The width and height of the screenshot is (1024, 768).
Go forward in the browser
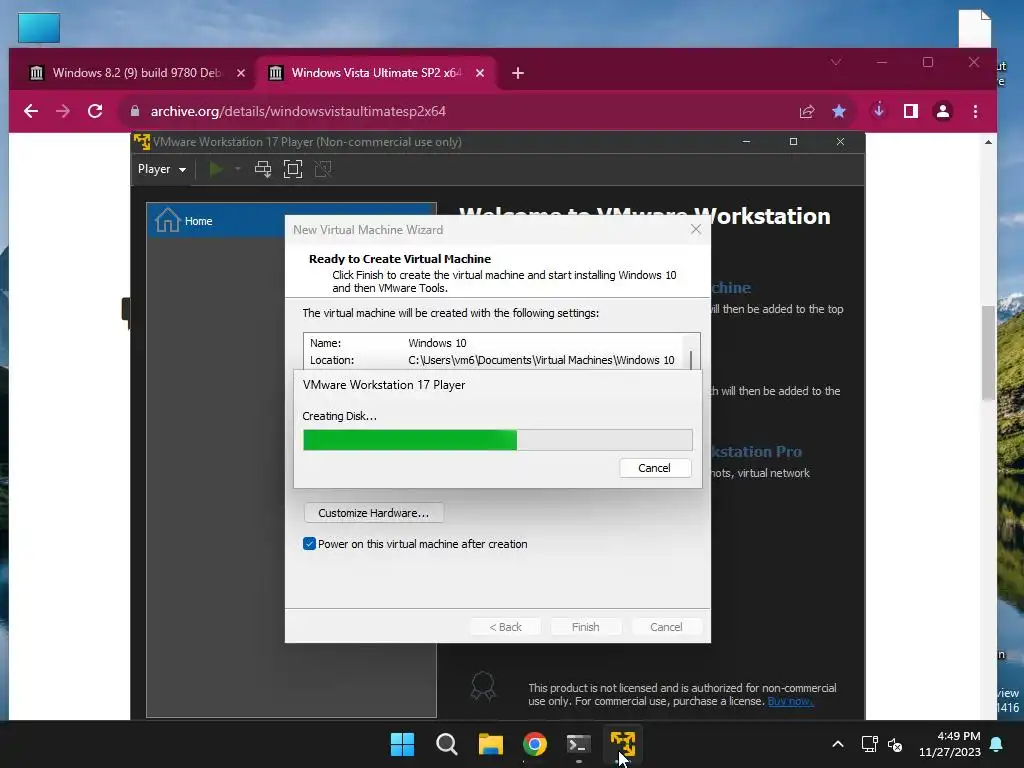tap(63, 111)
